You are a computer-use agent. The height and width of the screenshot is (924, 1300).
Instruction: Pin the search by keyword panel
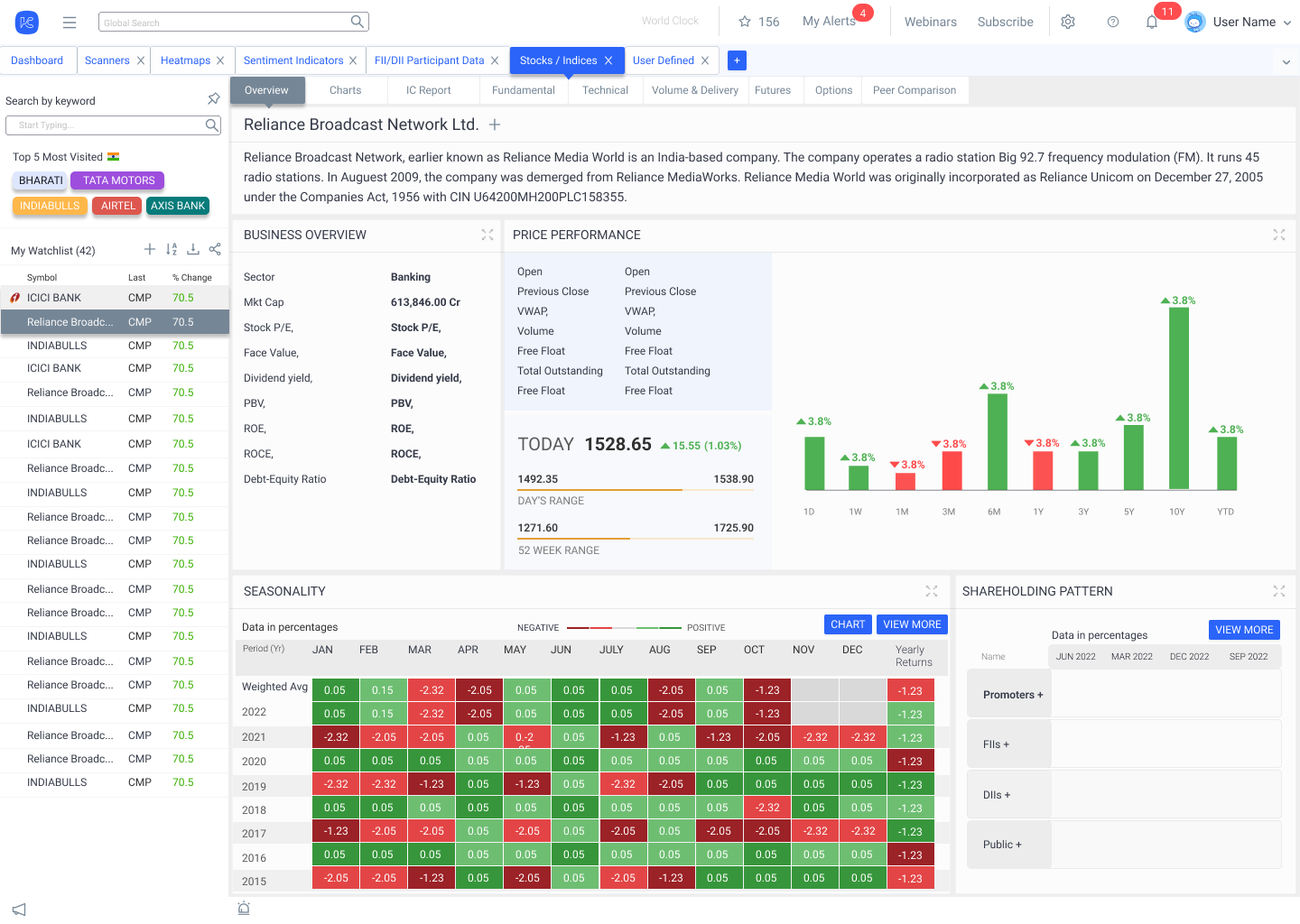[214, 99]
